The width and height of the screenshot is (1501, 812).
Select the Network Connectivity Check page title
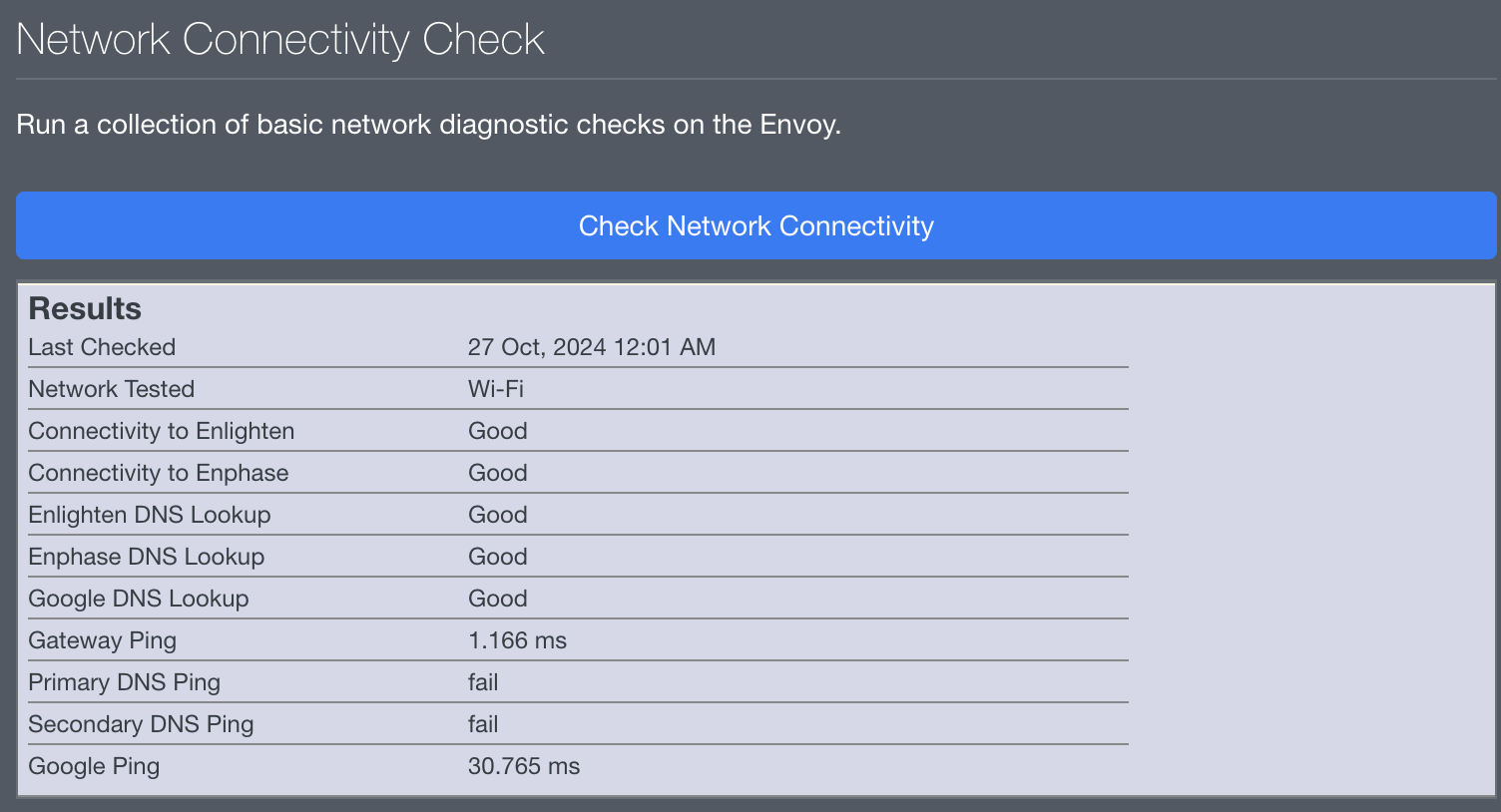click(279, 38)
